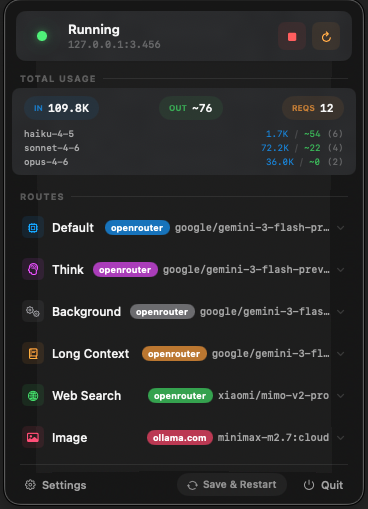Select google/gemini-3-flash-prev… model on Think row

246,270
